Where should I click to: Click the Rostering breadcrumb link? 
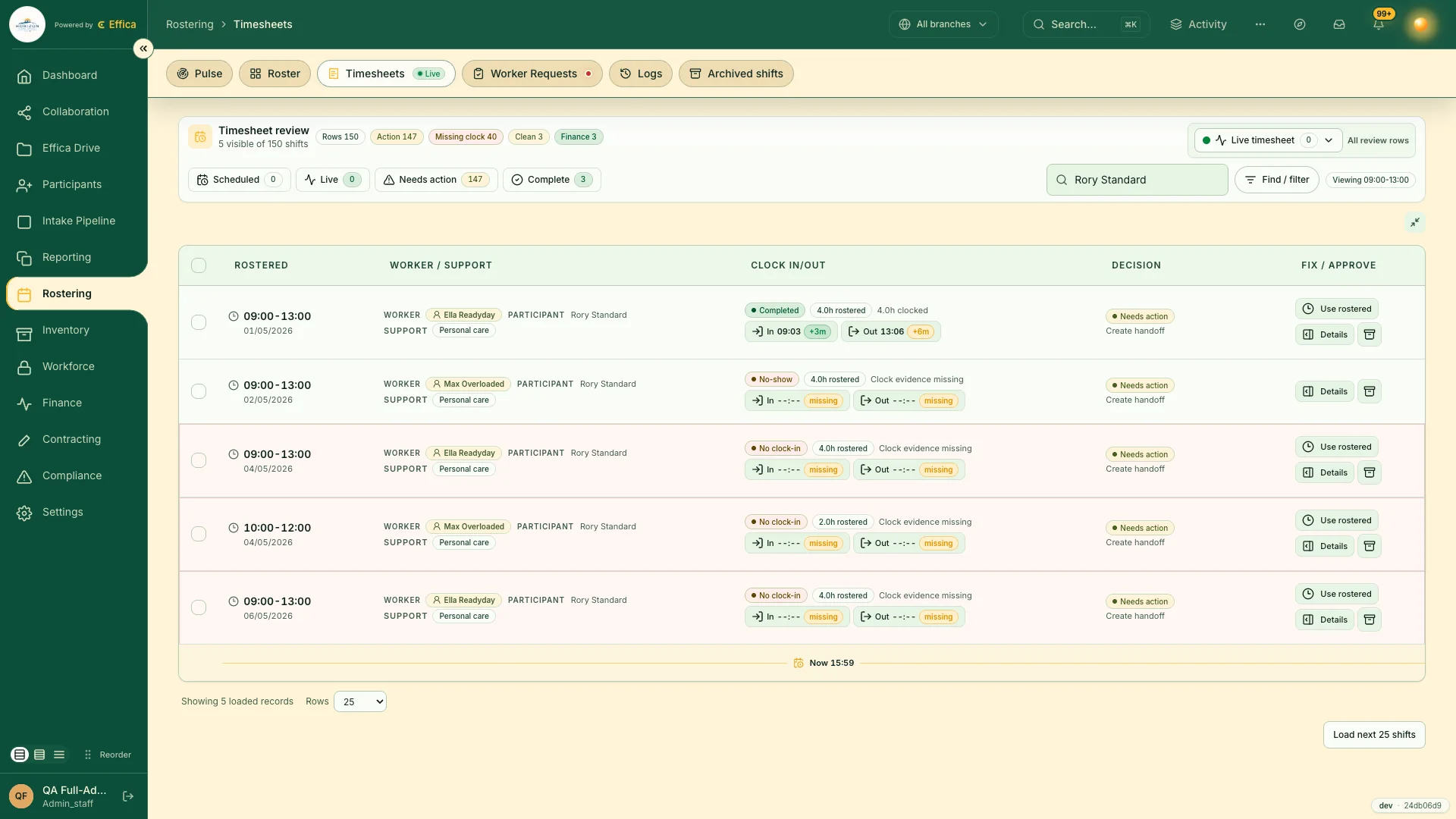click(190, 24)
